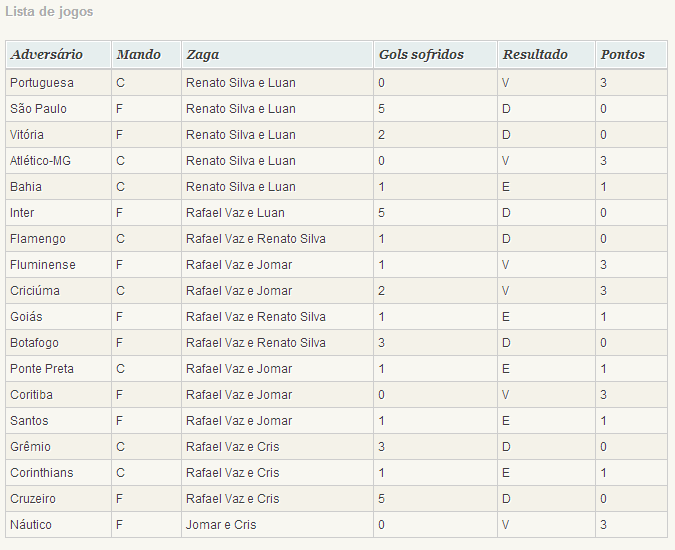Click the Mando 'F' in Santos row
This screenshot has width=675, height=550.
pos(119,420)
